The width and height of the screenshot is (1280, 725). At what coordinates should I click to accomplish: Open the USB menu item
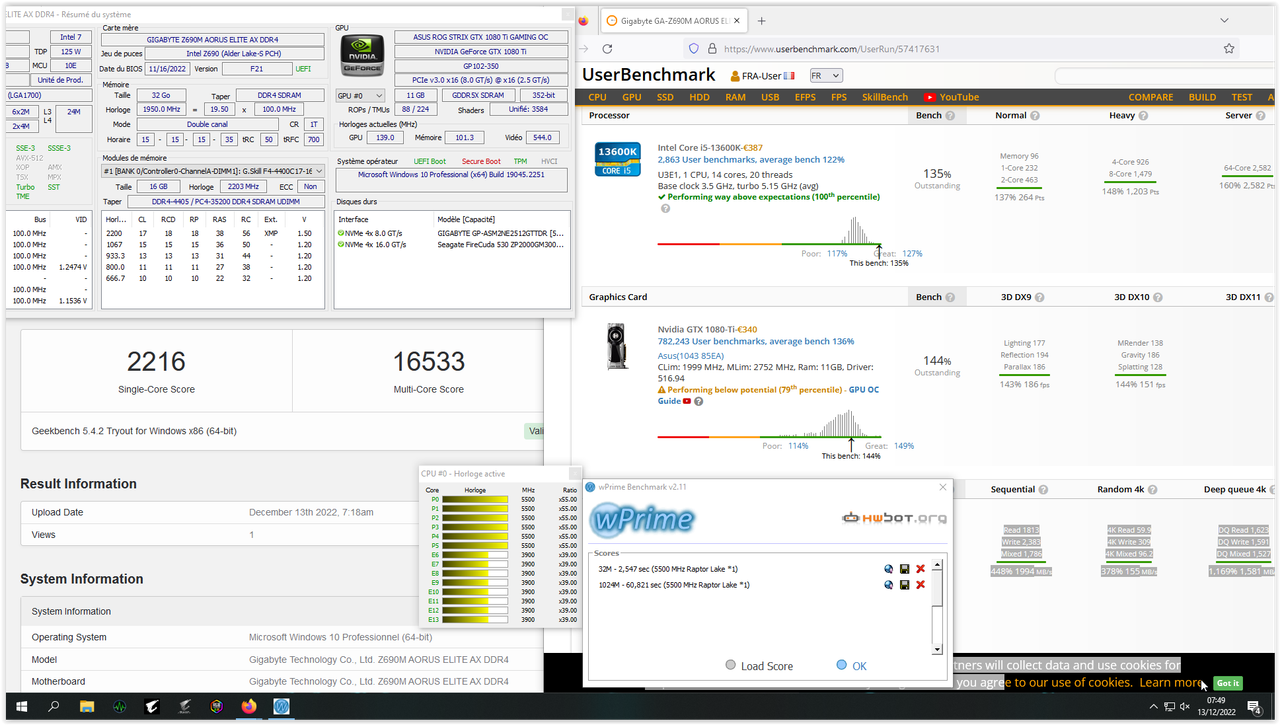770,97
